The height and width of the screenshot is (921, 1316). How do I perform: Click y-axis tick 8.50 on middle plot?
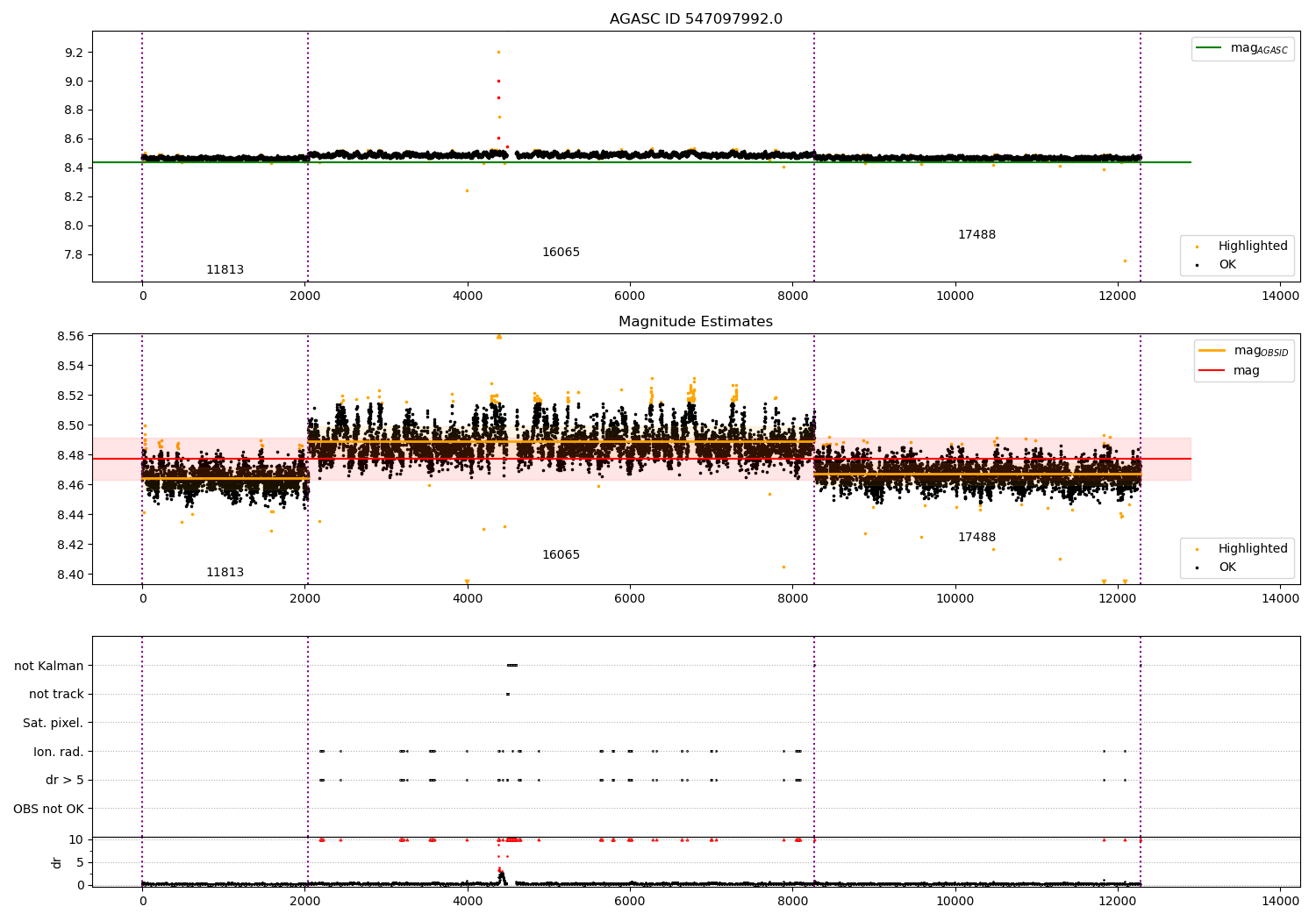coord(70,425)
